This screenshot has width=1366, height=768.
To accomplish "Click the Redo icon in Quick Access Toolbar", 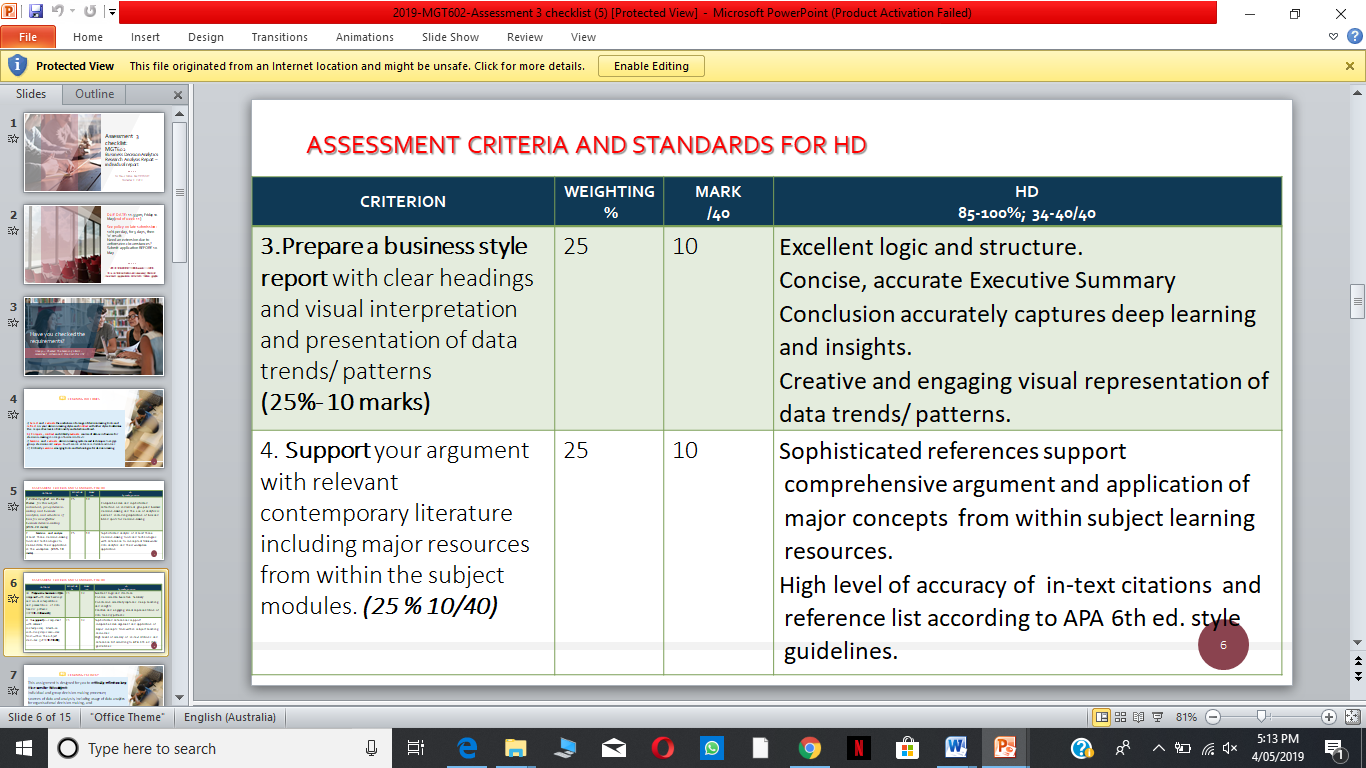I will 90,13.
